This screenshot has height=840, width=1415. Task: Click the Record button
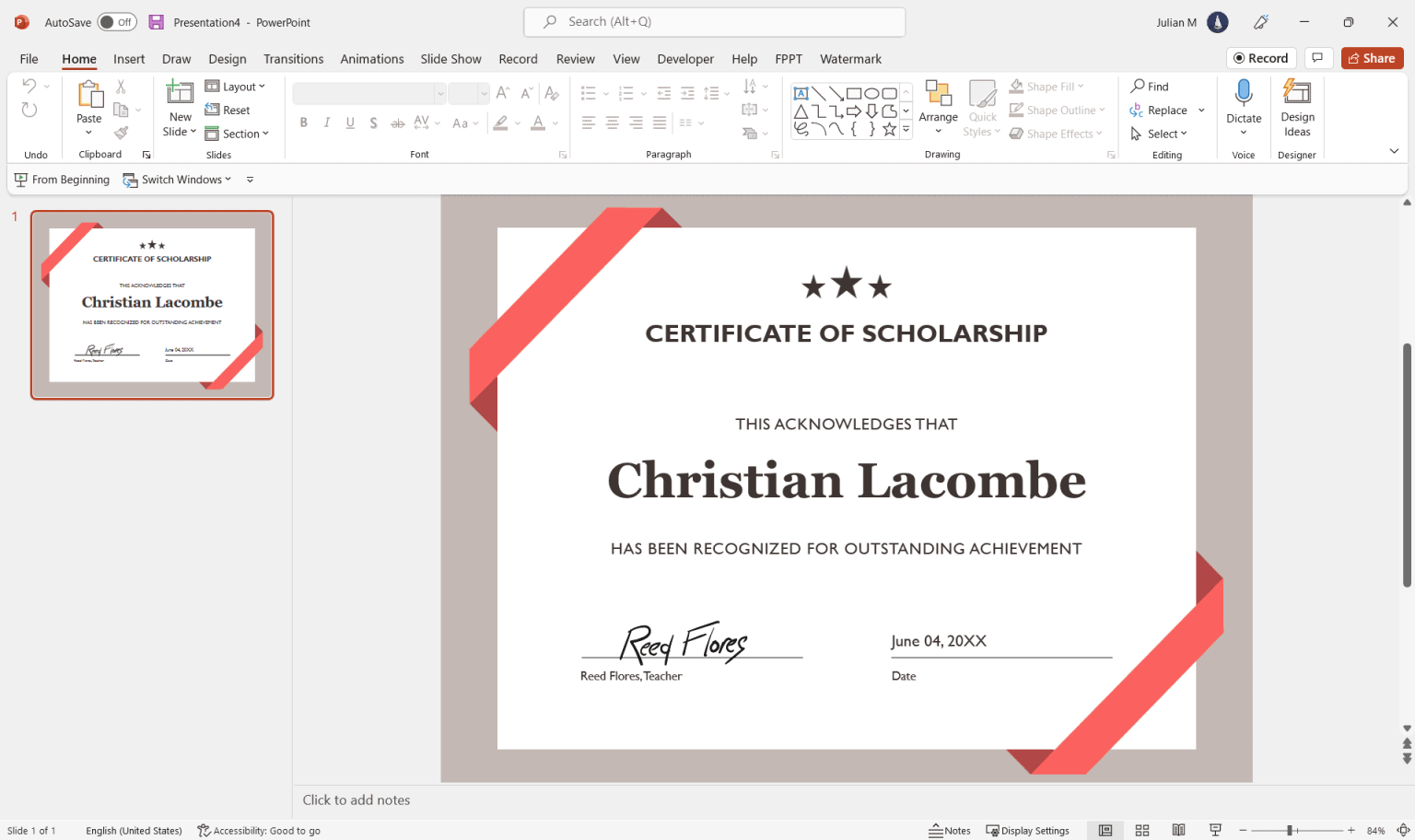[x=1261, y=57]
